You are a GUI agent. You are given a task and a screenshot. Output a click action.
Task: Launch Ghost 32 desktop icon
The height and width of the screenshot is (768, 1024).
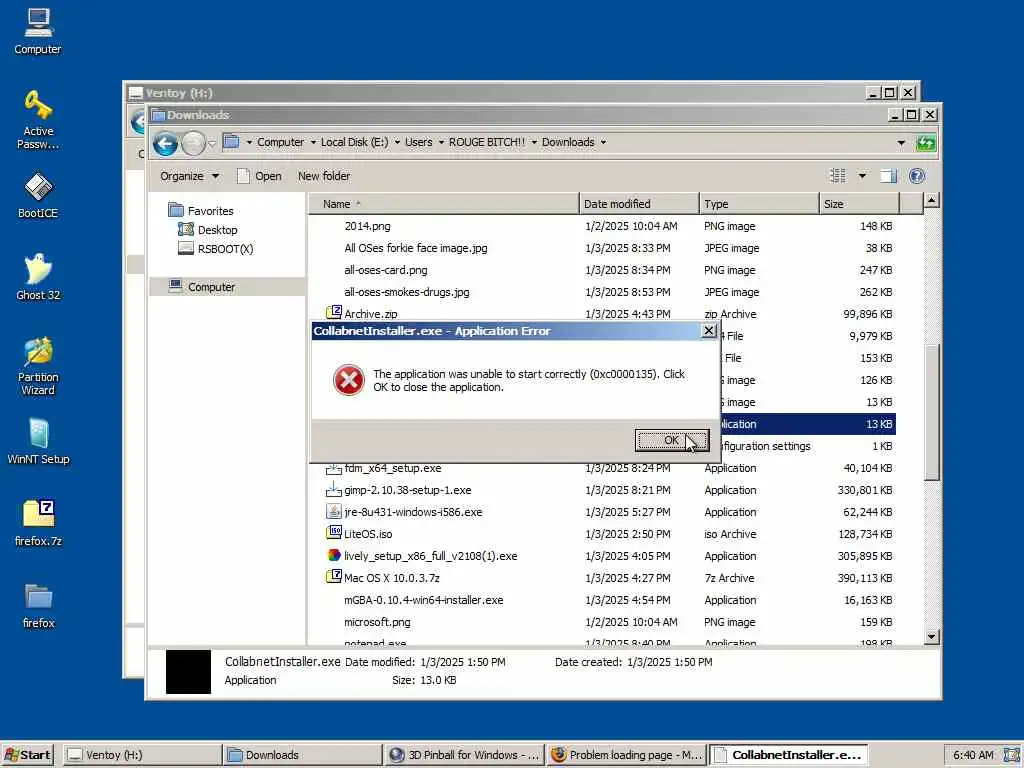click(38, 277)
